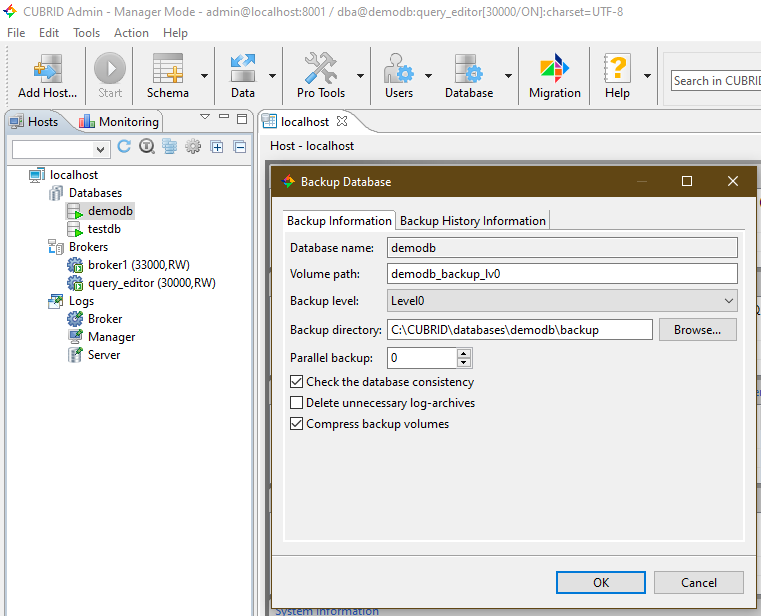Screen dimensions: 761x616
Task: Click OK to start the backup
Action: [600, 583]
